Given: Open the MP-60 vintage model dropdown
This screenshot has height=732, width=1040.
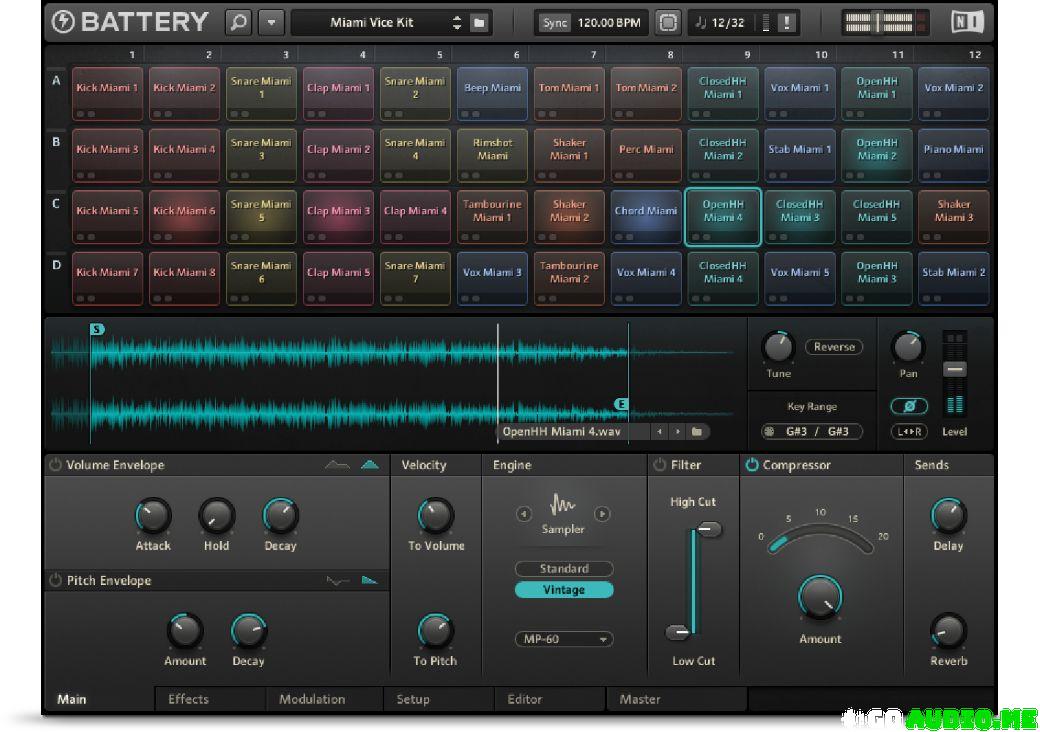Looking at the screenshot, I should point(564,639).
